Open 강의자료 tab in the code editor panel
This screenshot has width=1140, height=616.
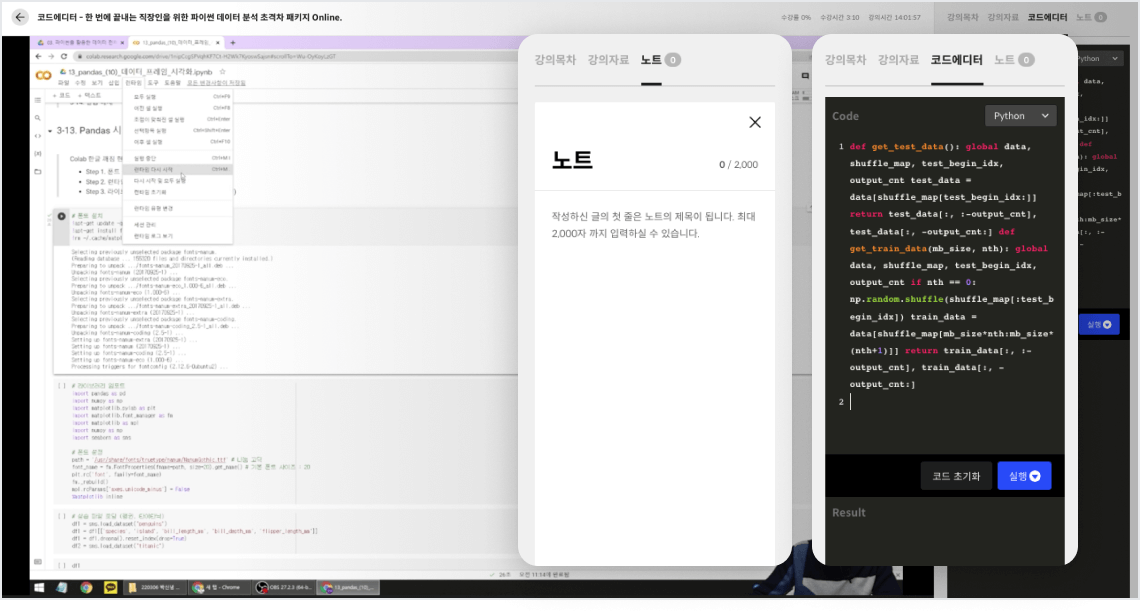(x=898, y=60)
